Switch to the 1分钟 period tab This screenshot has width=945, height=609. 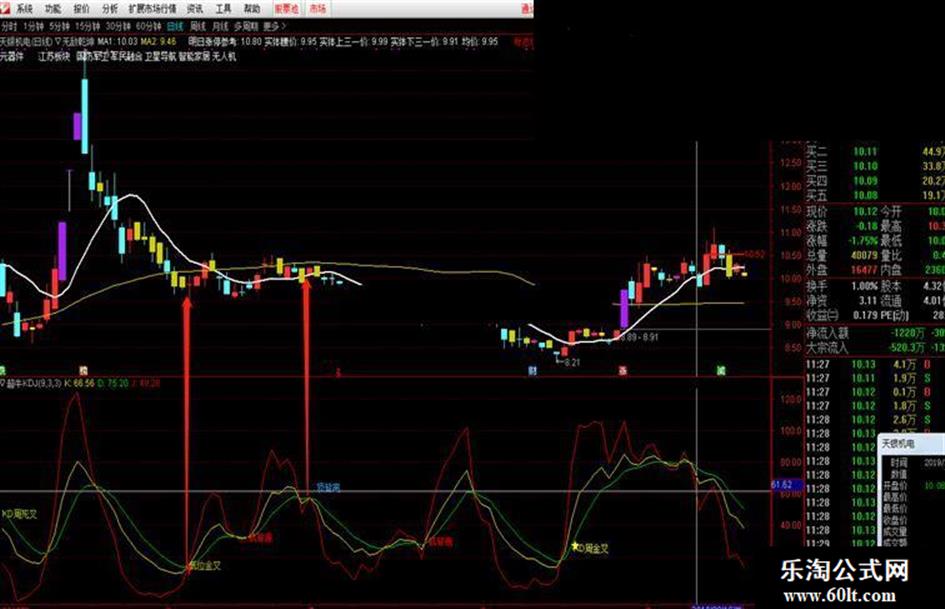[33, 27]
